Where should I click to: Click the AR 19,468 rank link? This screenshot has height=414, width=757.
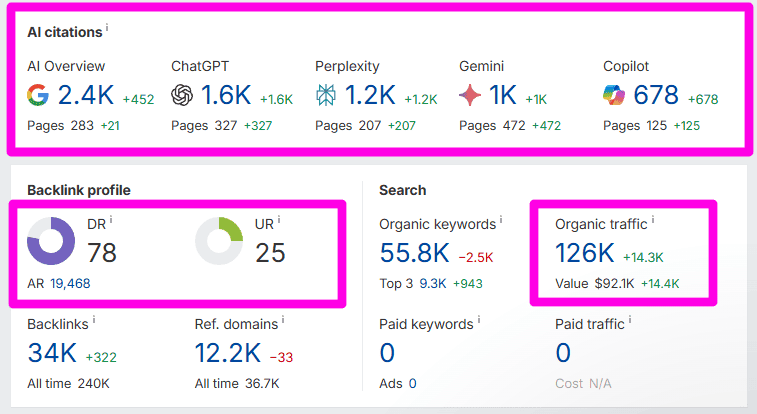tap(68, 284)
